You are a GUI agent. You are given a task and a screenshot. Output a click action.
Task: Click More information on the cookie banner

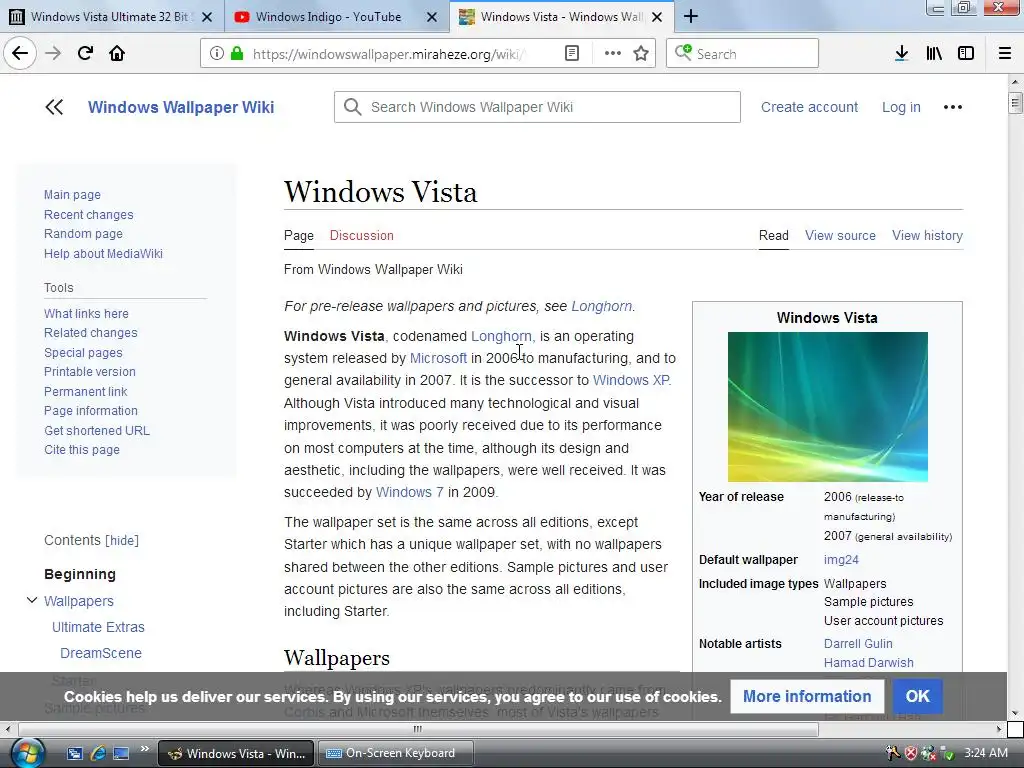pyautogui.click(x=807, y=696)
